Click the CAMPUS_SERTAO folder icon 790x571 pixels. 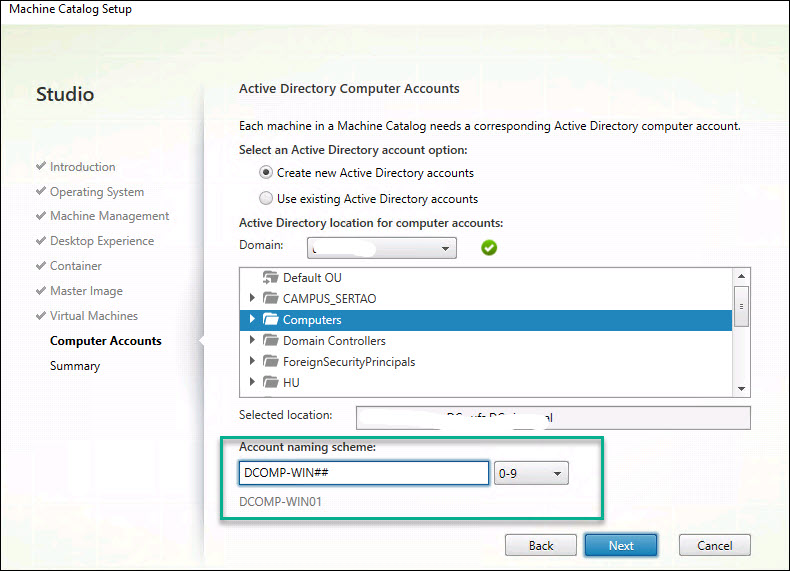(270, 299)
